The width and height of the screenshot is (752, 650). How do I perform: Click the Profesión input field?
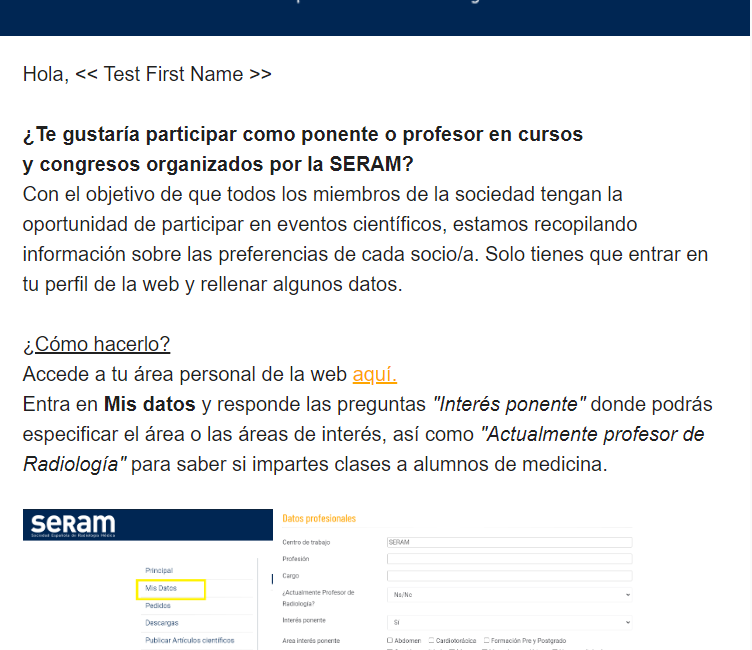[509, 559]
